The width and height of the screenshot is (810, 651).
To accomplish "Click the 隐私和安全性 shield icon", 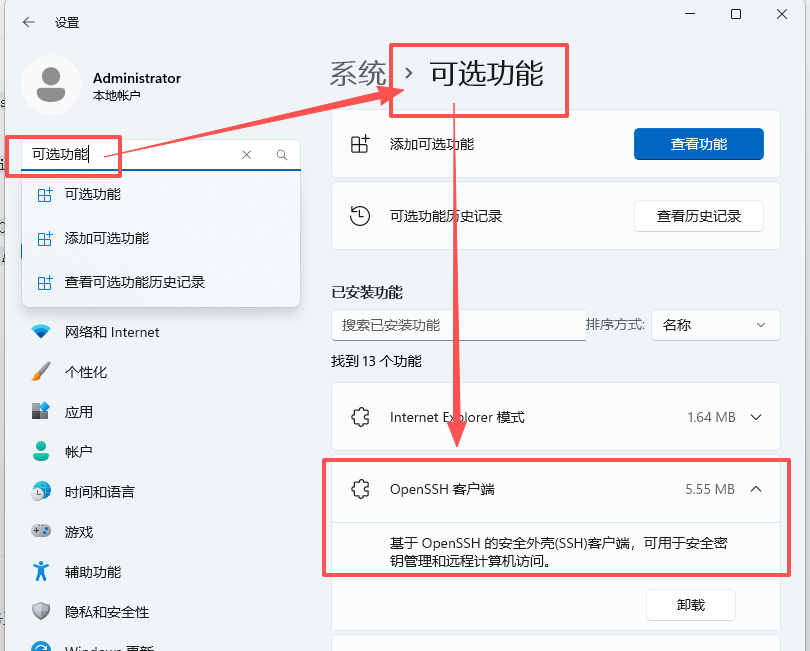I will 41,611.
